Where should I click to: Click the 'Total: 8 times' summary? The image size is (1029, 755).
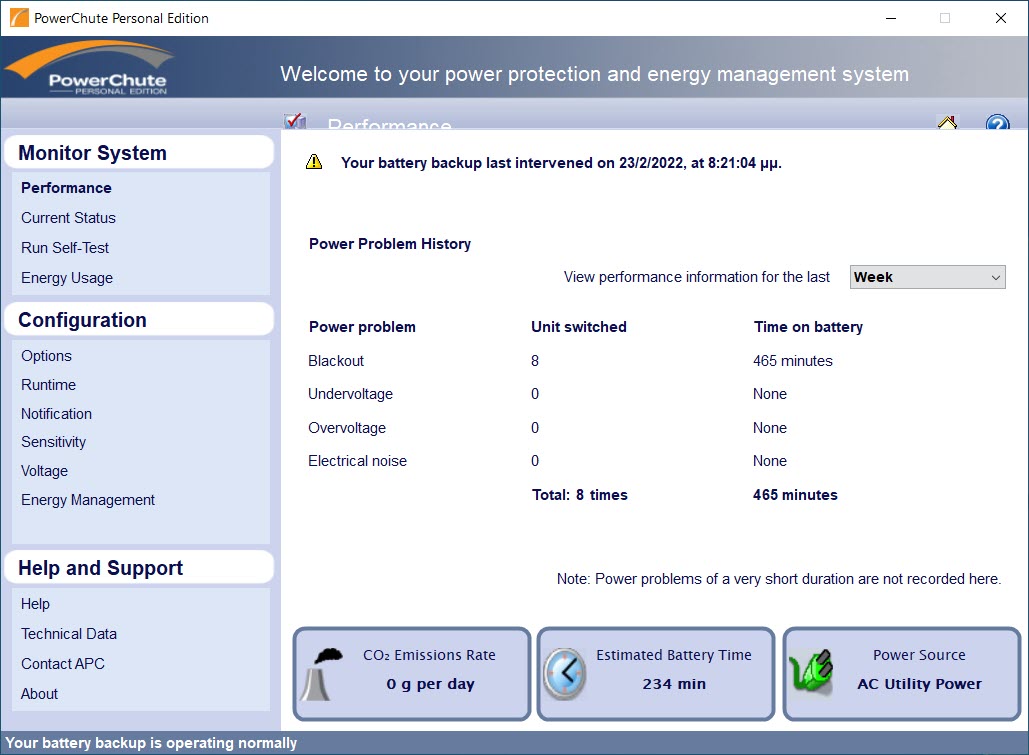tap(579, 495)
